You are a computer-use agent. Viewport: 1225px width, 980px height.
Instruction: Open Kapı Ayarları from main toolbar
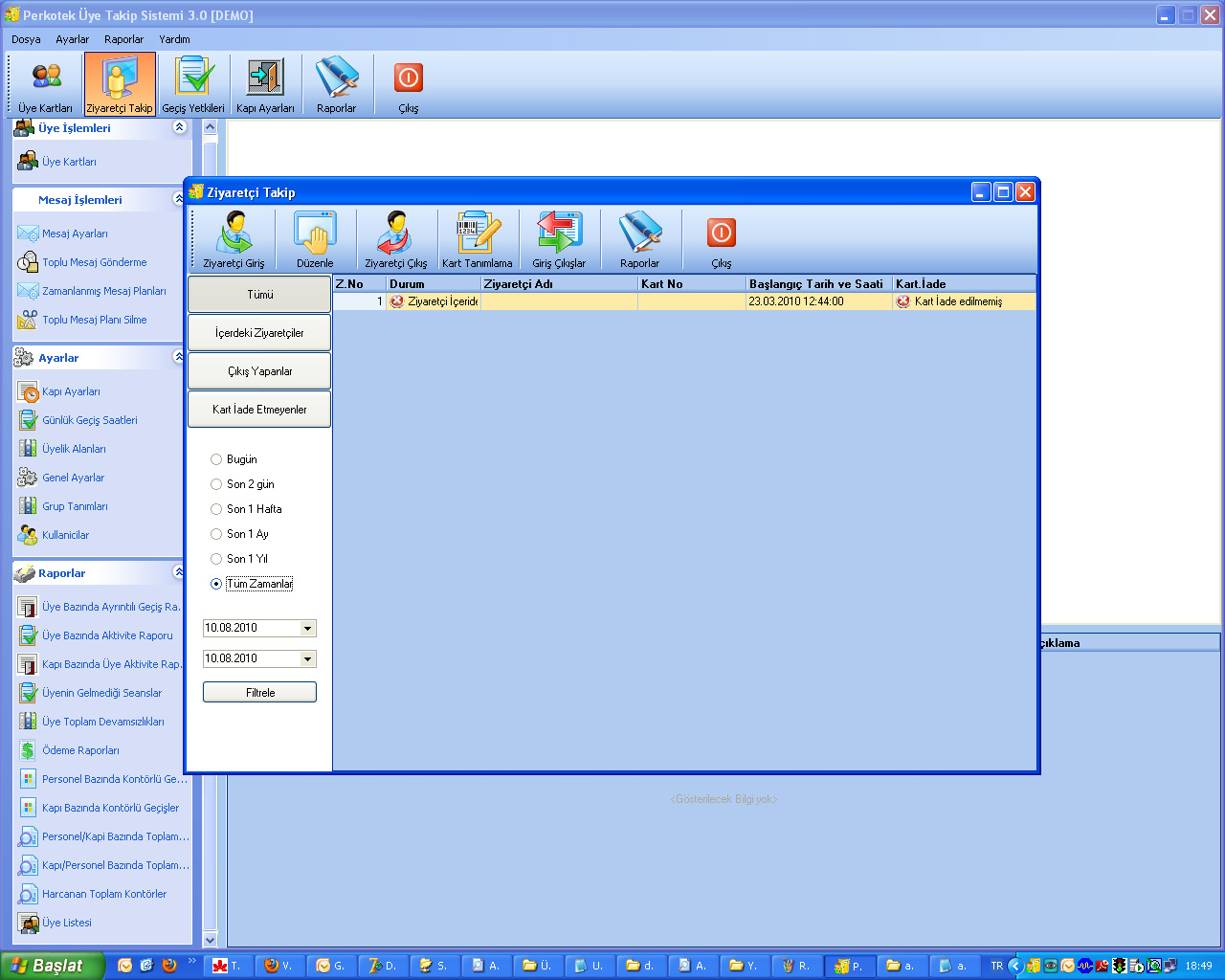(265, 85)
